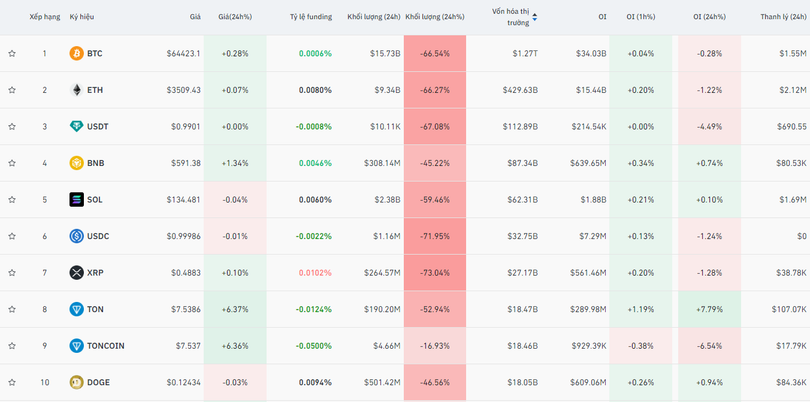This screenshot has width=810, height=402.
Task: Click the Bitcoin BTC coin icon
Action: tap(76, 54)
